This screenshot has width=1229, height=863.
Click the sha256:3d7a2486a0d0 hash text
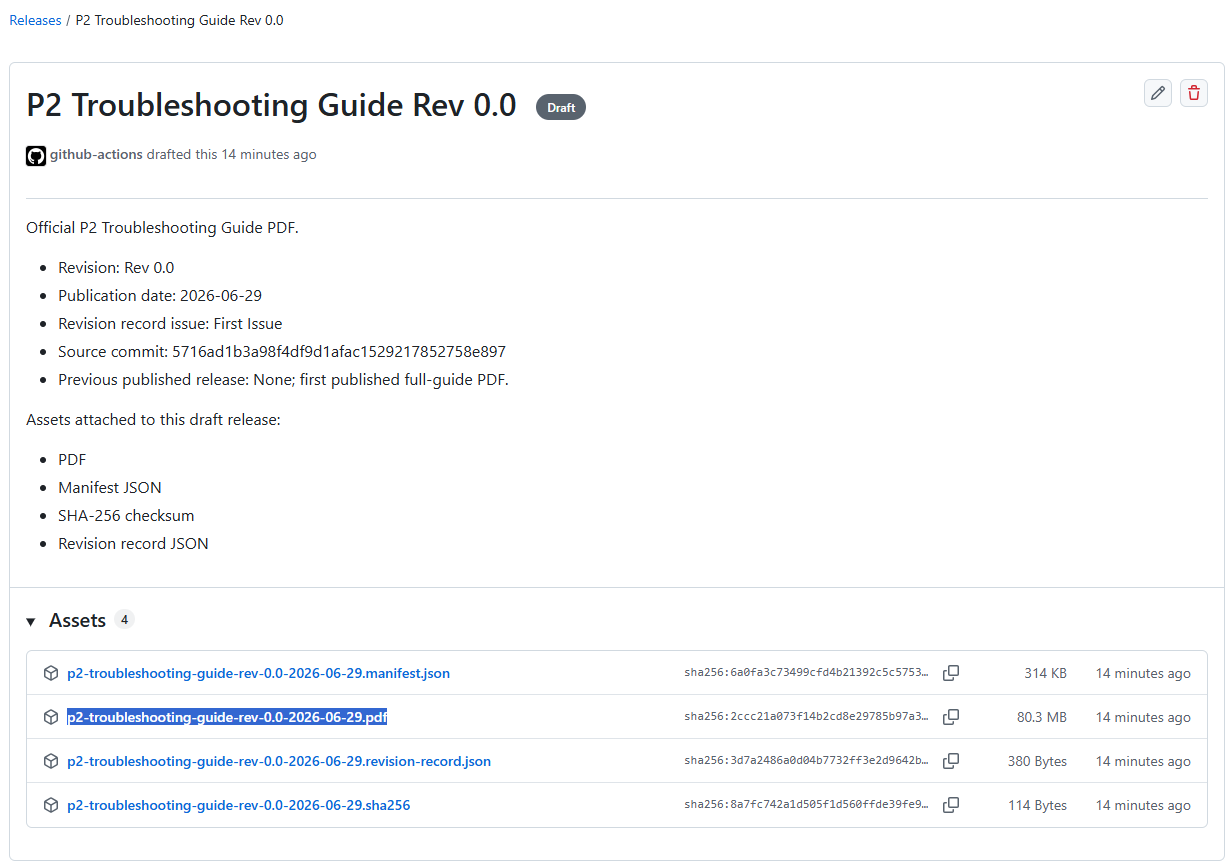tap(806, 761)
